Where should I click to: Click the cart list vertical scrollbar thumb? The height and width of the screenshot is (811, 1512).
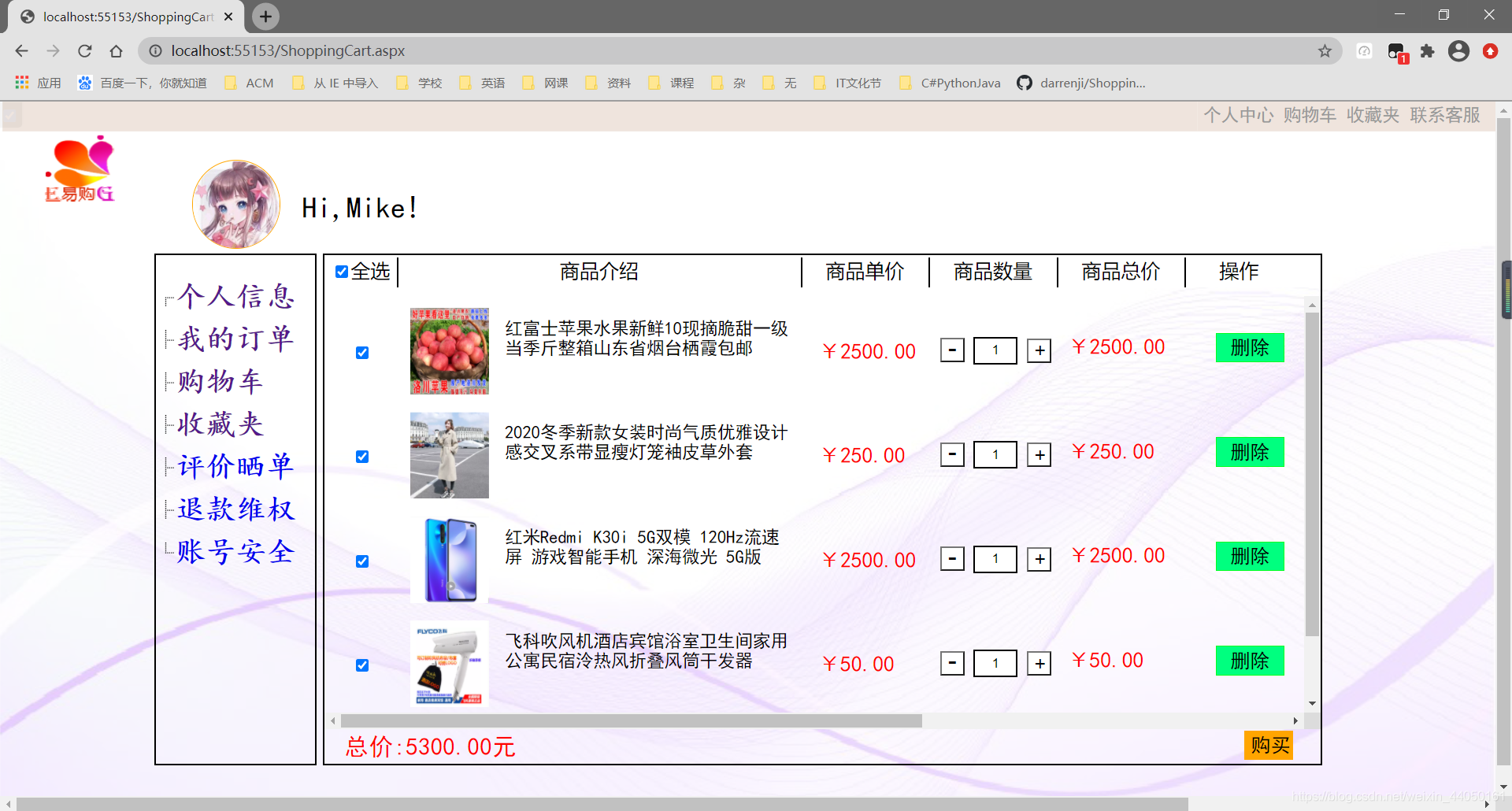(1312, 474)
